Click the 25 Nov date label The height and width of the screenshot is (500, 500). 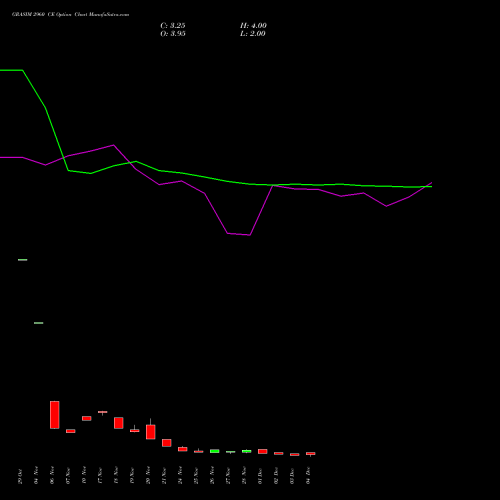(x=196, y=476)
